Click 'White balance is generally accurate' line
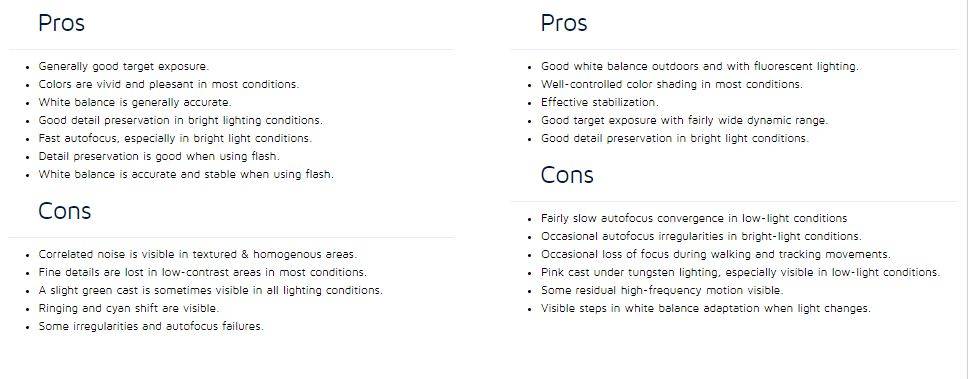 coord(135,102)
